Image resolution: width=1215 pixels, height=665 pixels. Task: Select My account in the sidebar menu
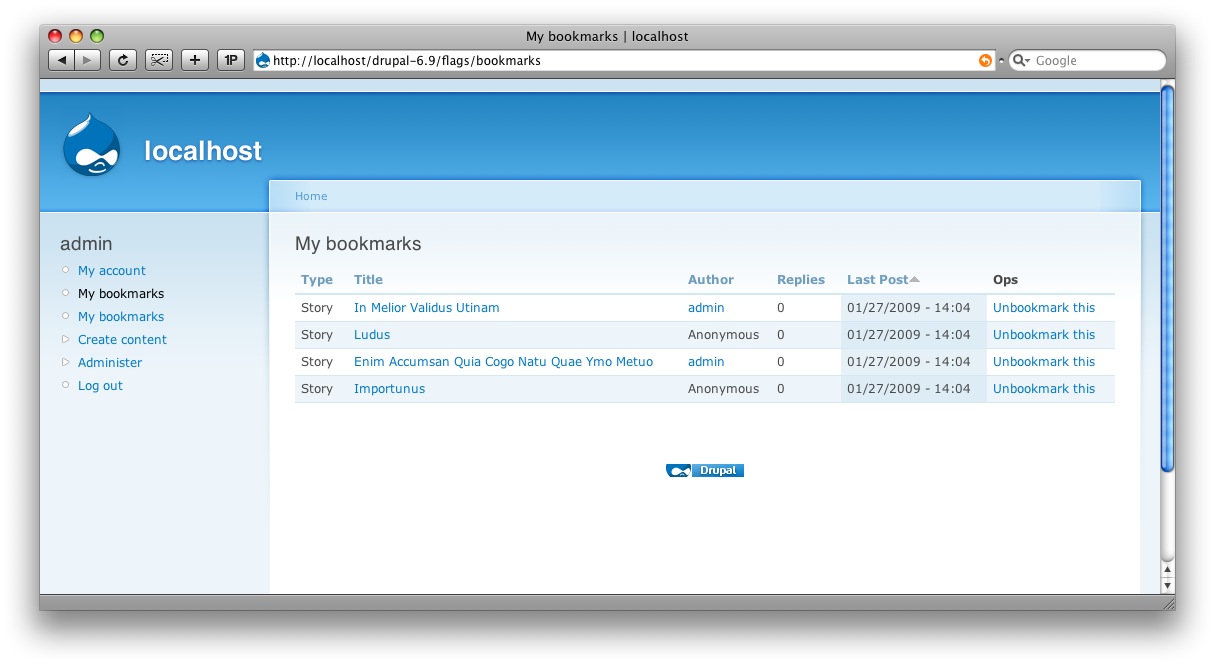click(111, 270)
